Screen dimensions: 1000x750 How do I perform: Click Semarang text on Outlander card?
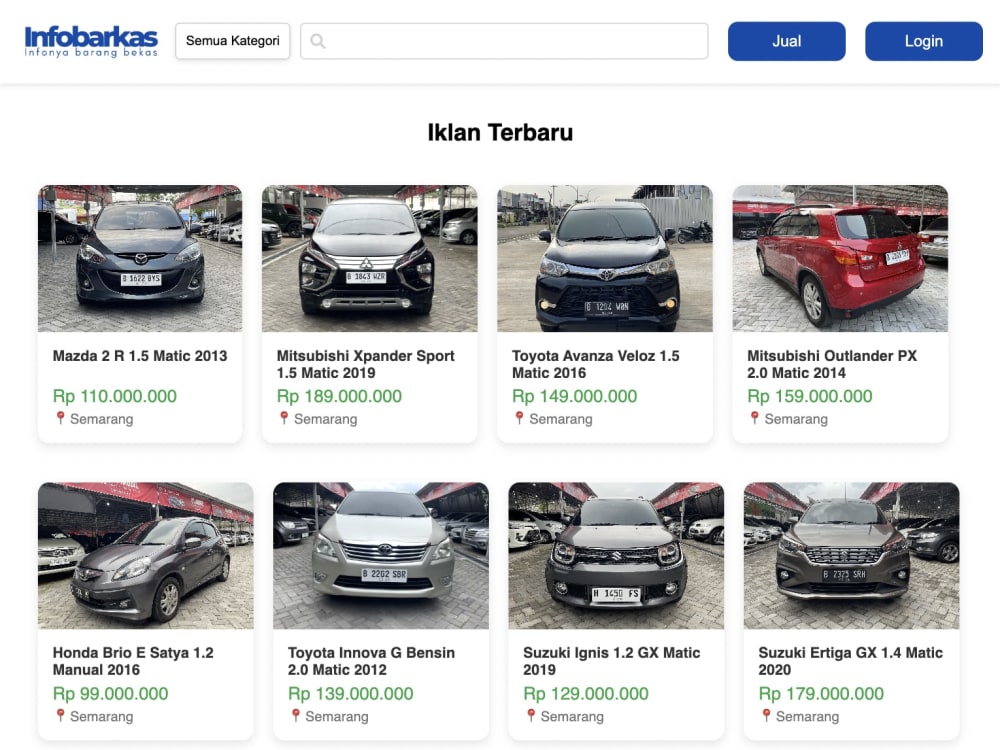pyautogui.click(x=796, y=420)
